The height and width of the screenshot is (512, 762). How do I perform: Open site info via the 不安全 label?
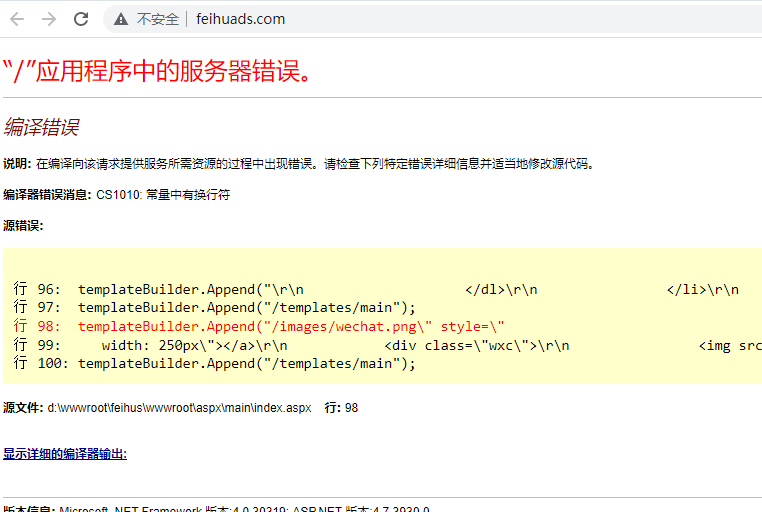tap(158, 19)
